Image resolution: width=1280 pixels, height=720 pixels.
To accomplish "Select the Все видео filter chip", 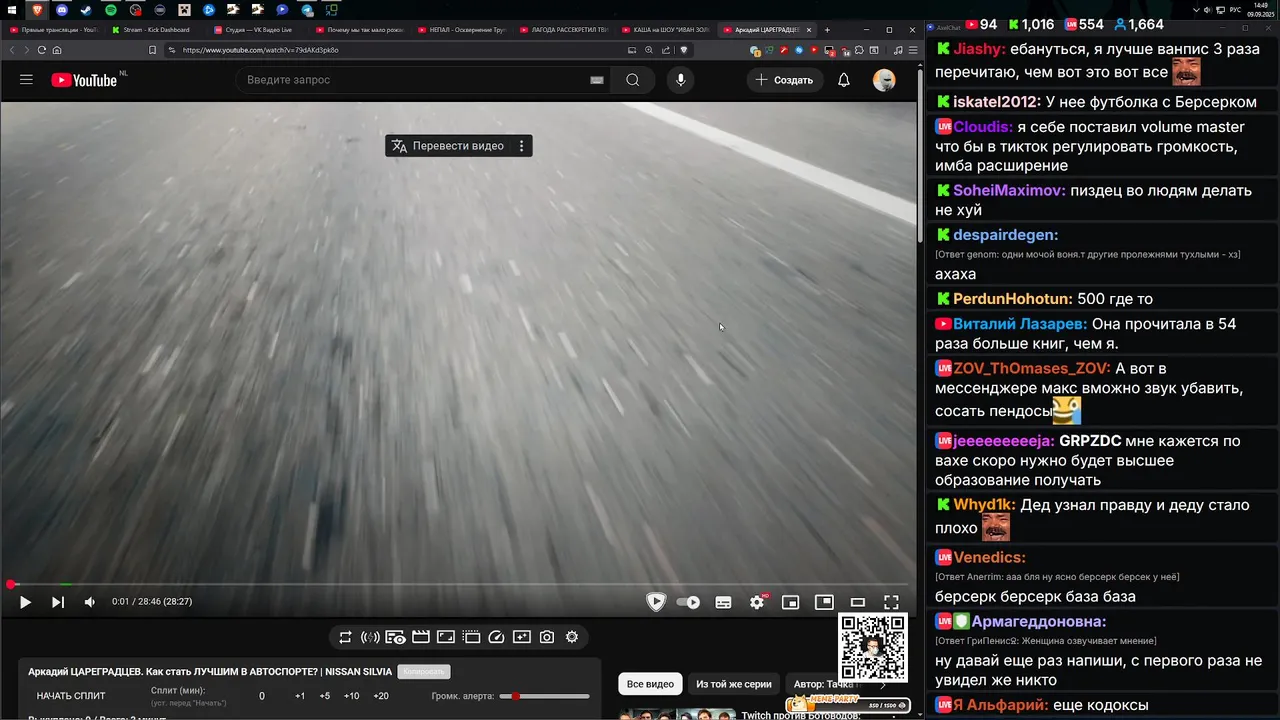I will click(650, 684).
